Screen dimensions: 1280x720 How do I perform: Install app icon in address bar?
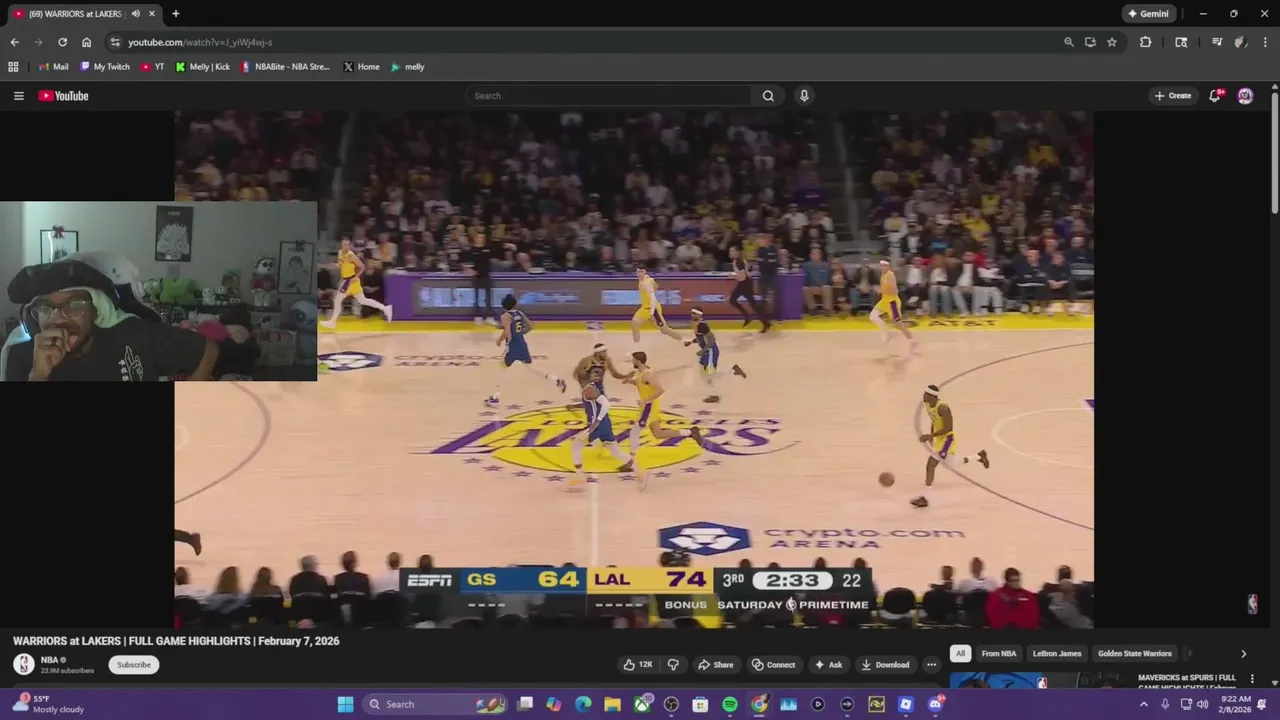pos(1090,42)
